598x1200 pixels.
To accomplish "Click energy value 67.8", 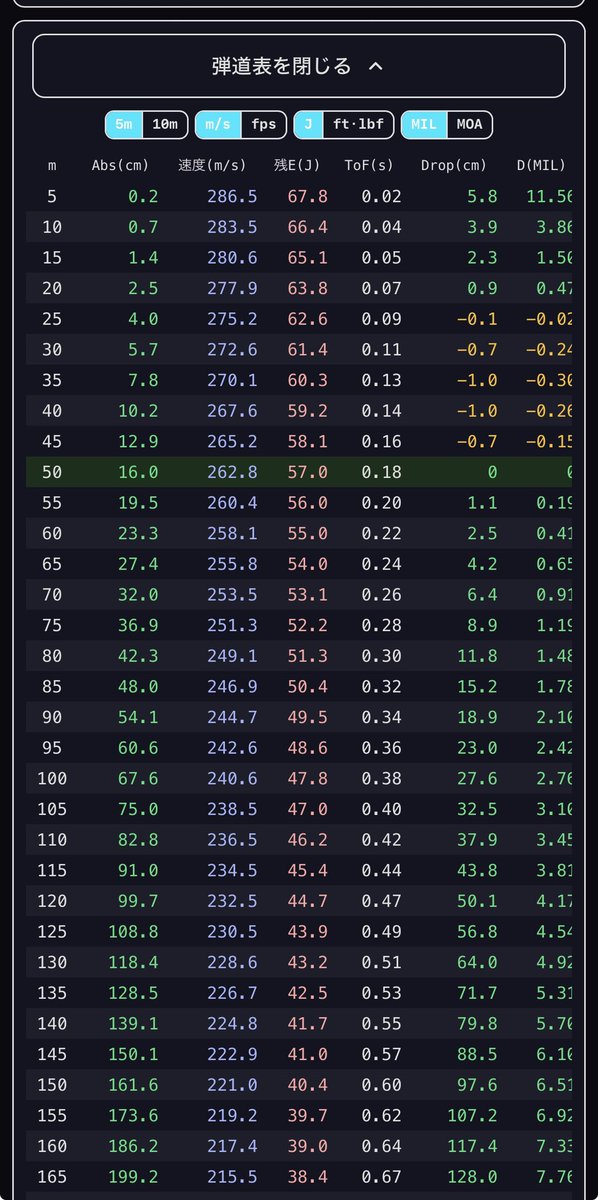I will tap(307, 197).
